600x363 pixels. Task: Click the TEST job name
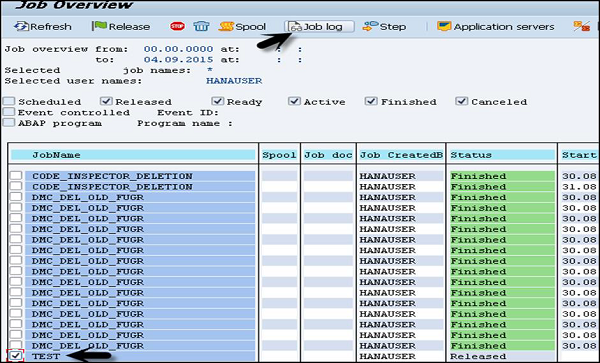pyautogui.click(x=46, y=356)
